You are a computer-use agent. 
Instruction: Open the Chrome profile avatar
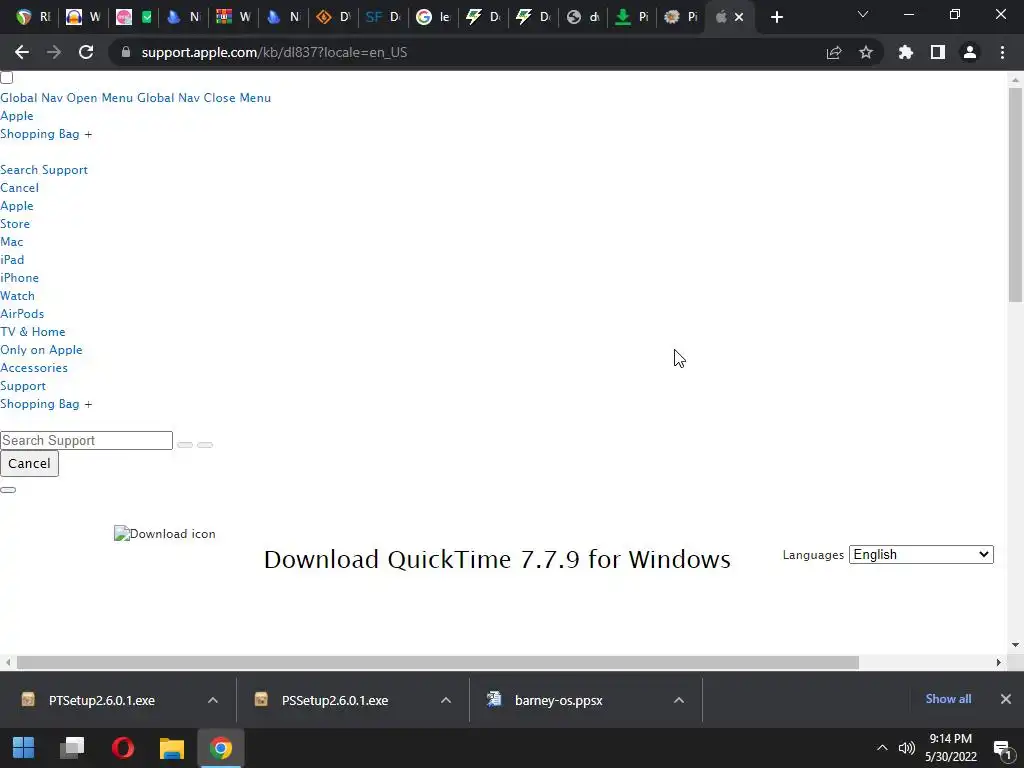[x=970, y=52]
